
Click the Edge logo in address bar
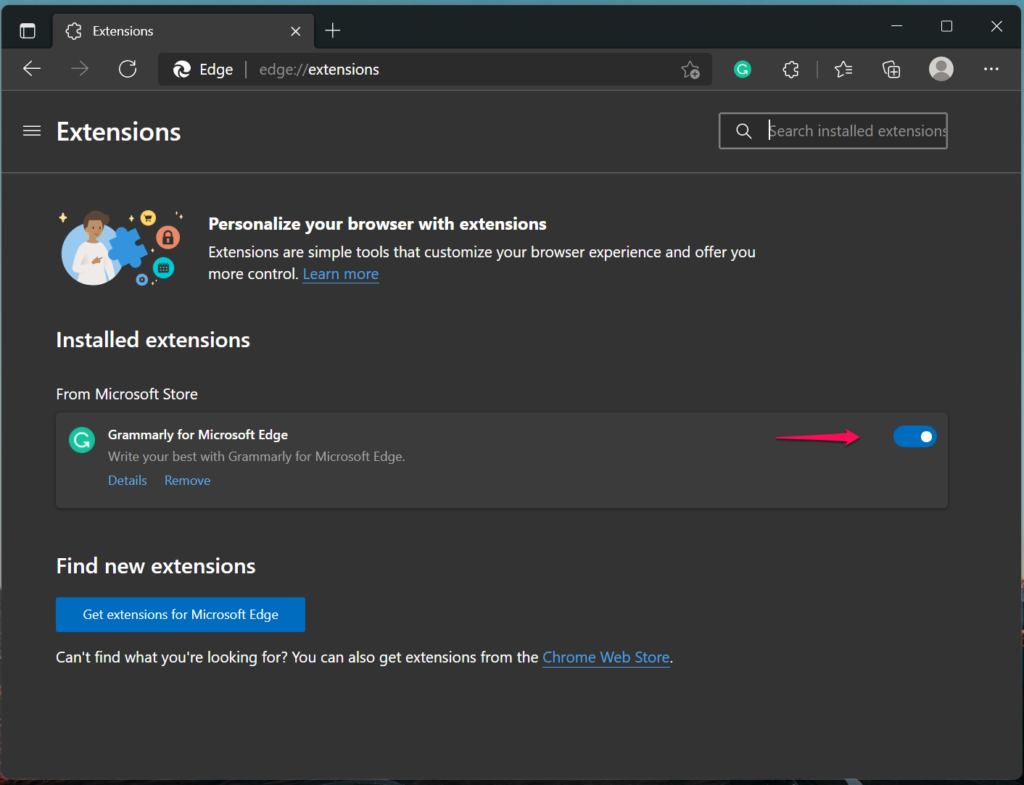182,69
